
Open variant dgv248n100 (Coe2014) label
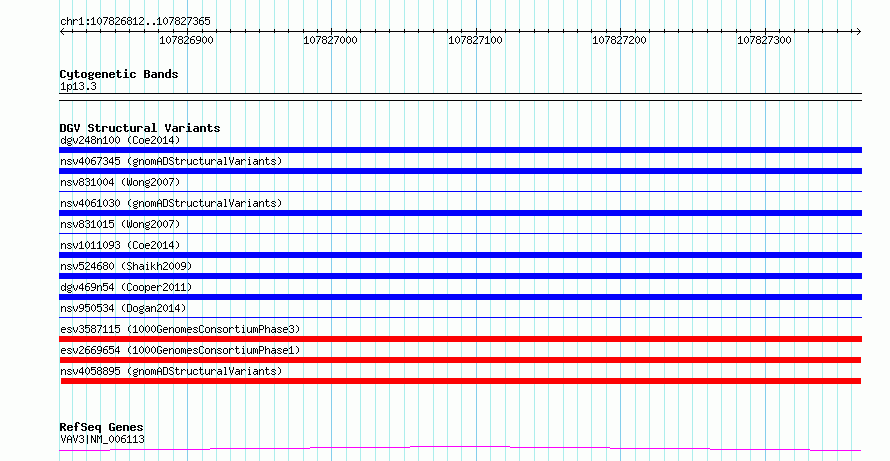pyautogui.click(x=120, y=140)
